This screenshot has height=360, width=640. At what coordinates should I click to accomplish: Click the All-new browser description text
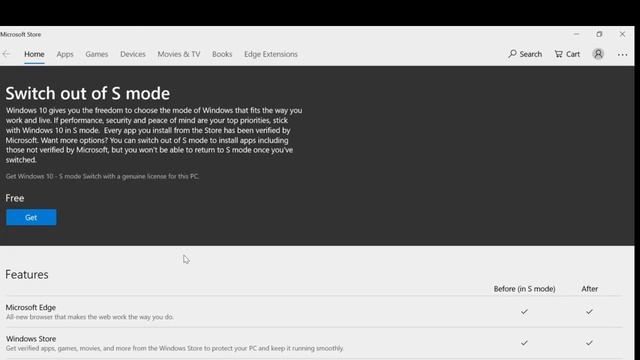pyautogui.click(x=90, y=317)
